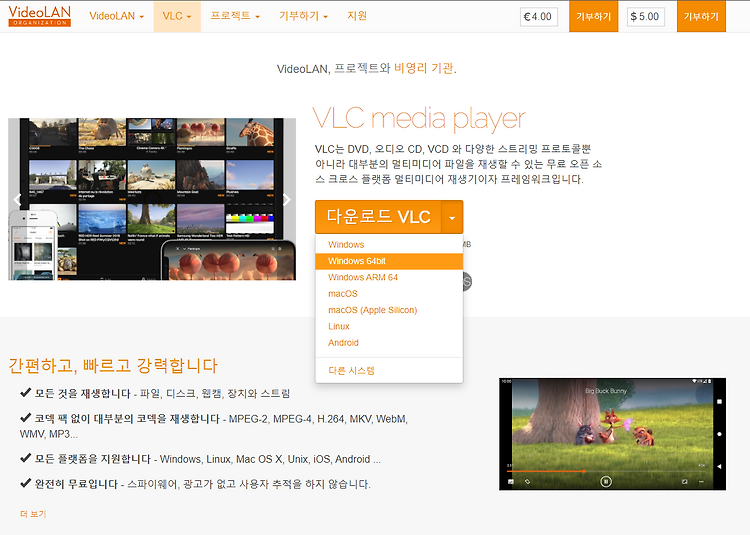Open the VideoLAN dropdown menu
Viewport: 750px width, 535px height.
click(116, 16)
